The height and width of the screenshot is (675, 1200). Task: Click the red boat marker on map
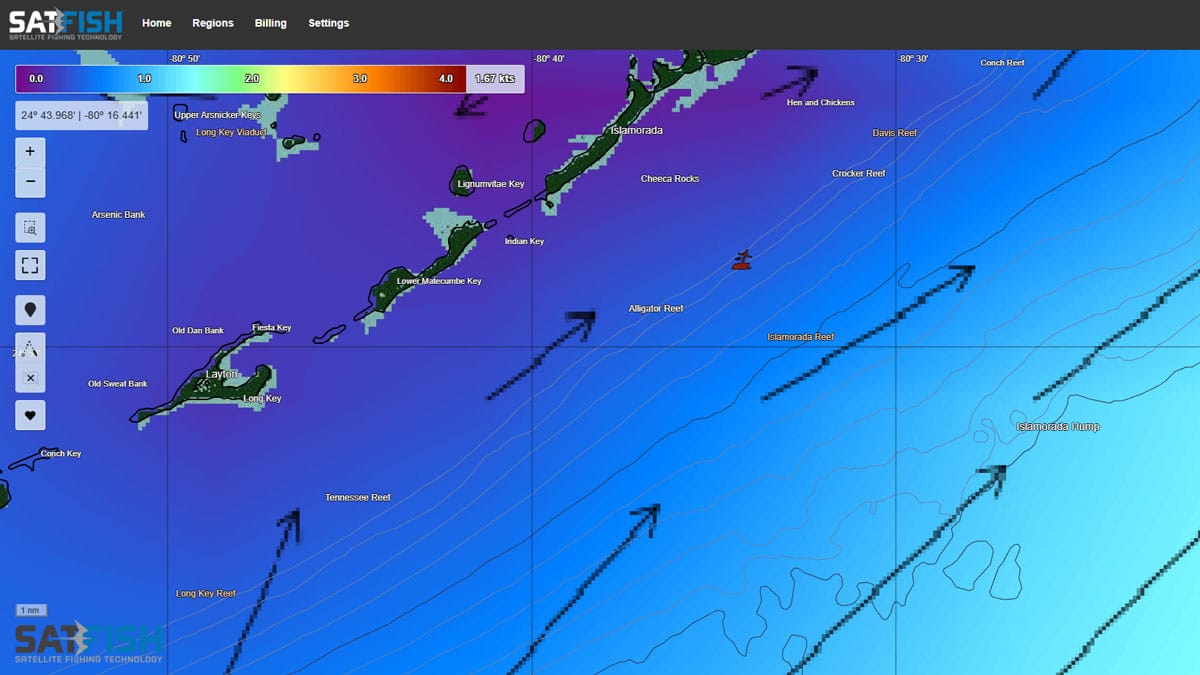(x=741, y=261)
